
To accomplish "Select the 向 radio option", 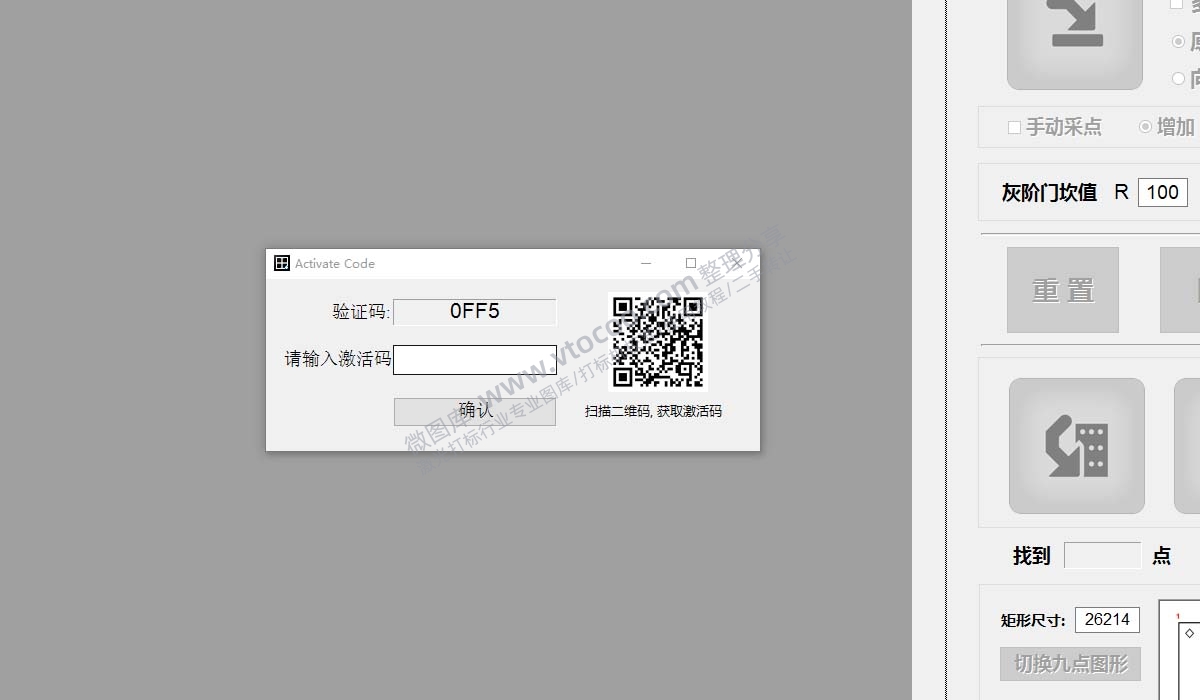I will [1178, 76].
